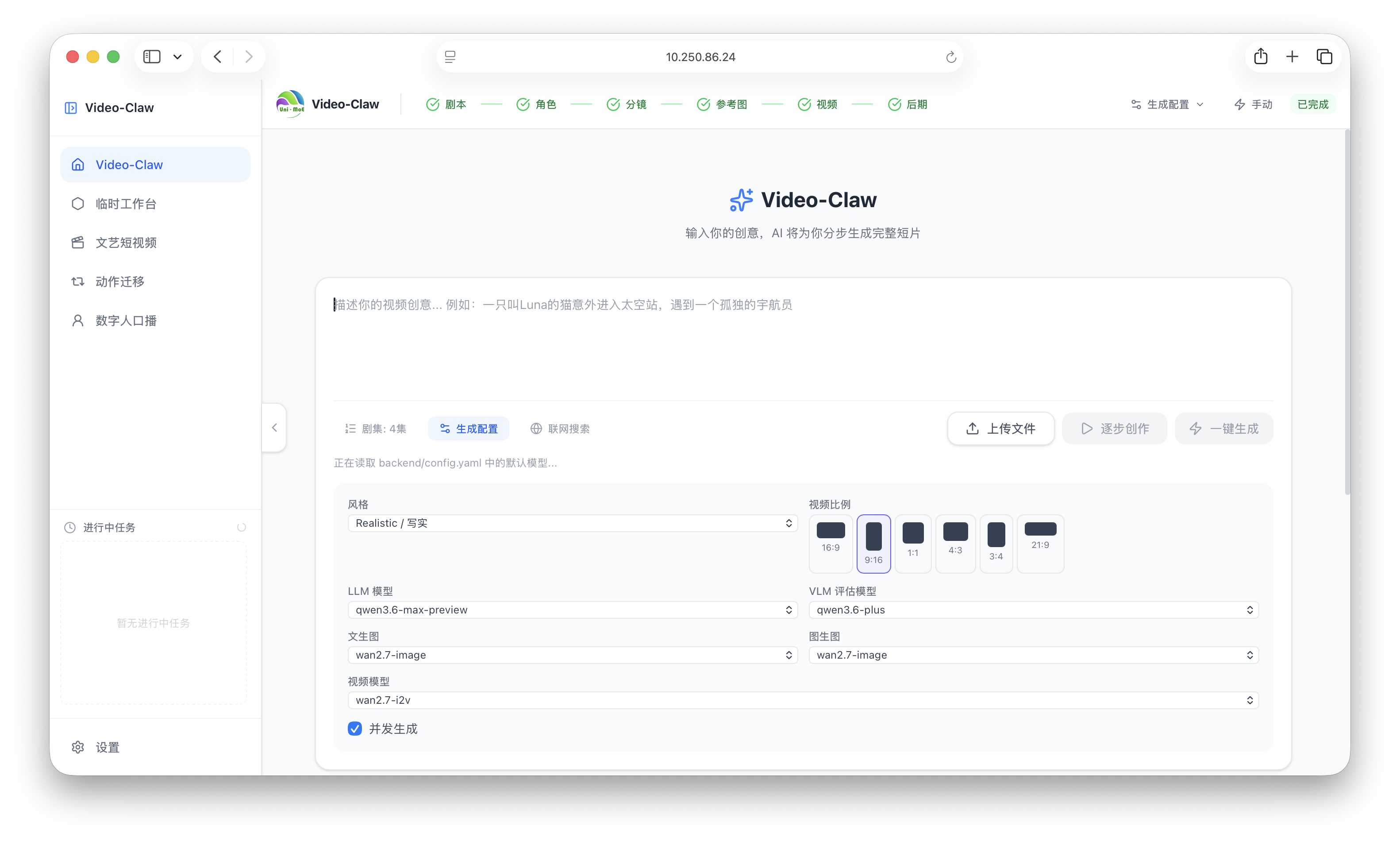The height and width of the screenshot is (841, 1400).
Task: Reload the page with the refresh icon
Action: [x=951, y=57]
